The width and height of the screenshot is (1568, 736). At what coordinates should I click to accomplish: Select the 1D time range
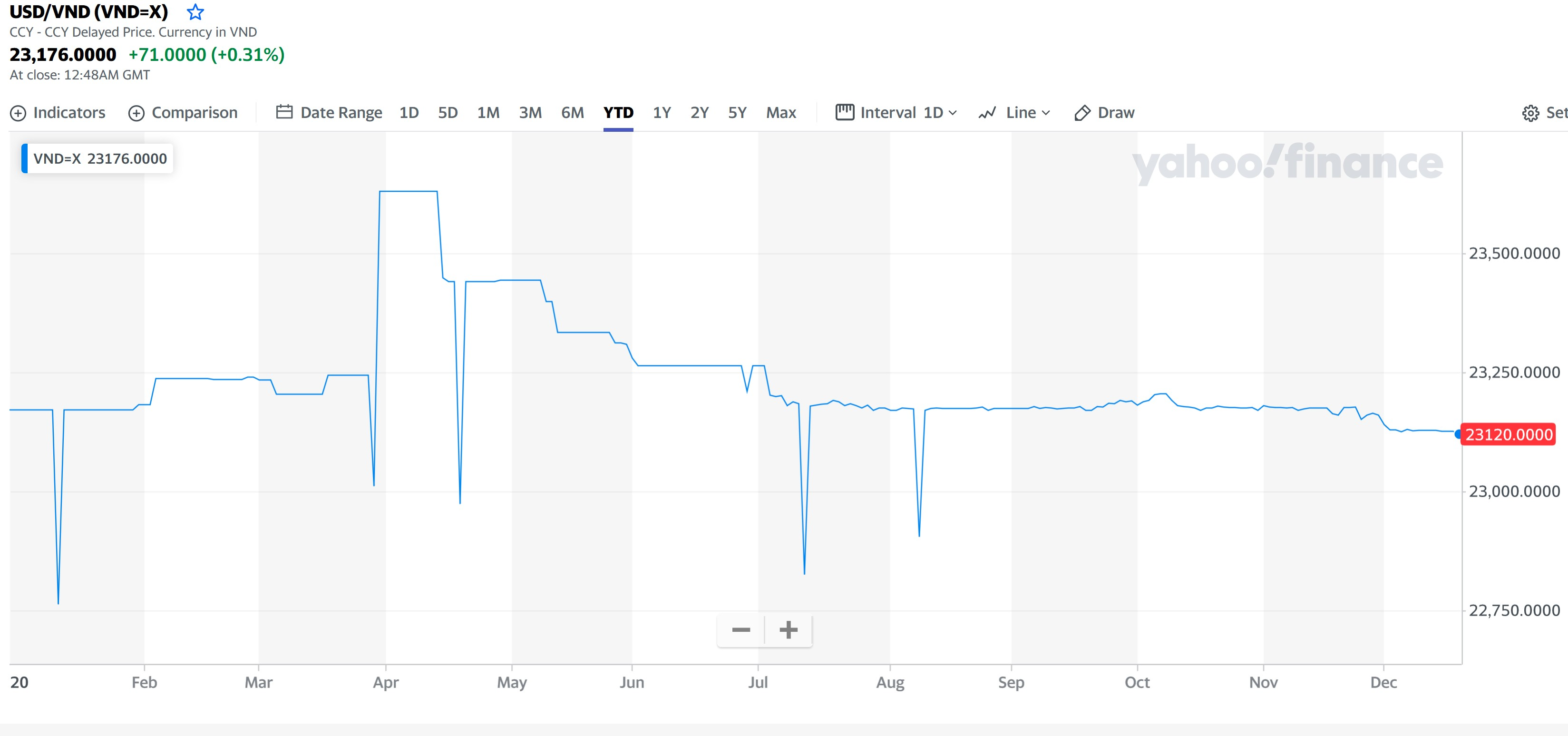point(409,113)
